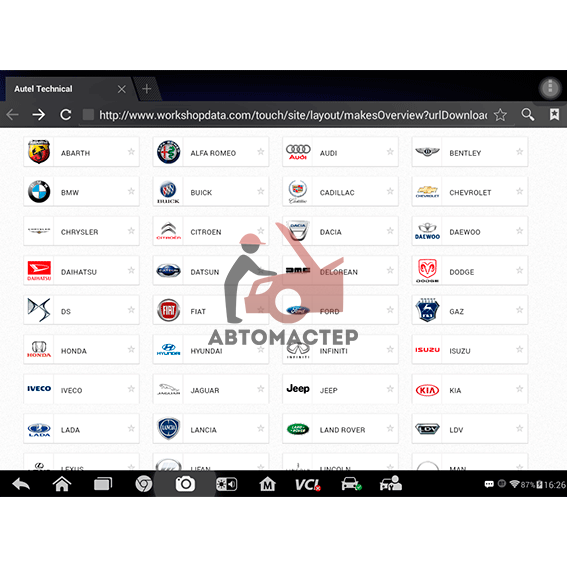Open the VCI connection status icon
Screen dimensions: 567x567
click(308, 484)
